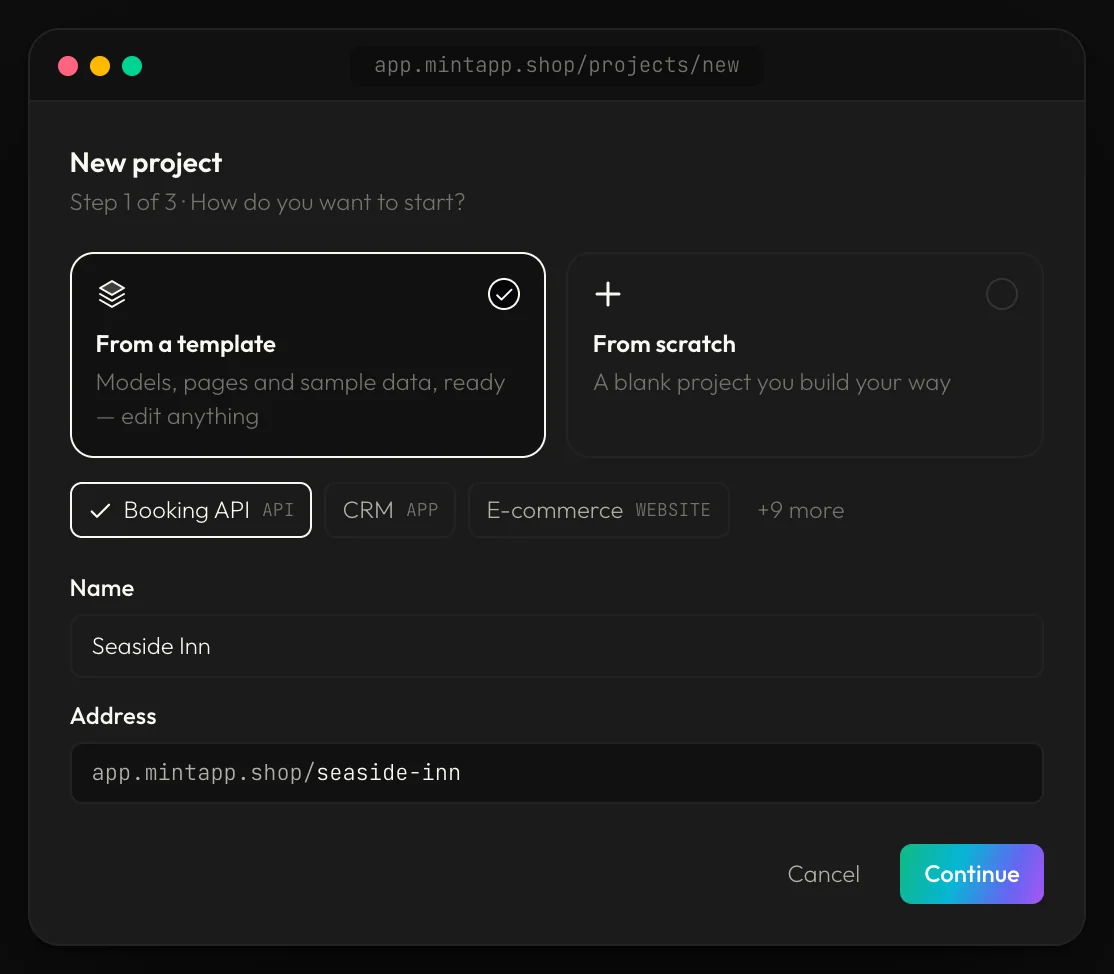Image resolution: width=1114 pixels, height=974 pixels.
Task: Click the 'Models, pages and sample data' description
Action: (300, 399)
